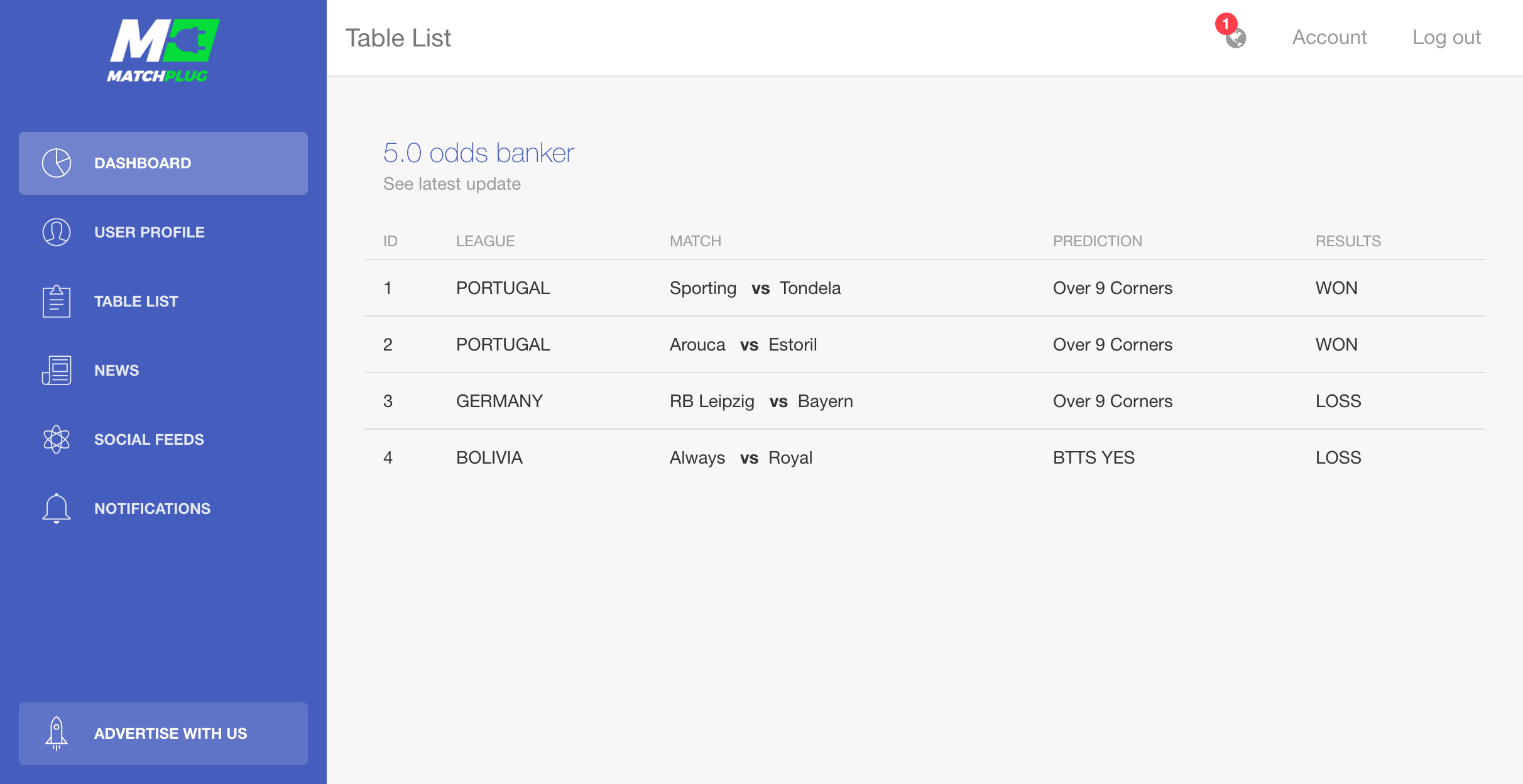Click the BOLIVIA league cell
The height and width of the screenshot is (784, 1523).
[489, 458]
